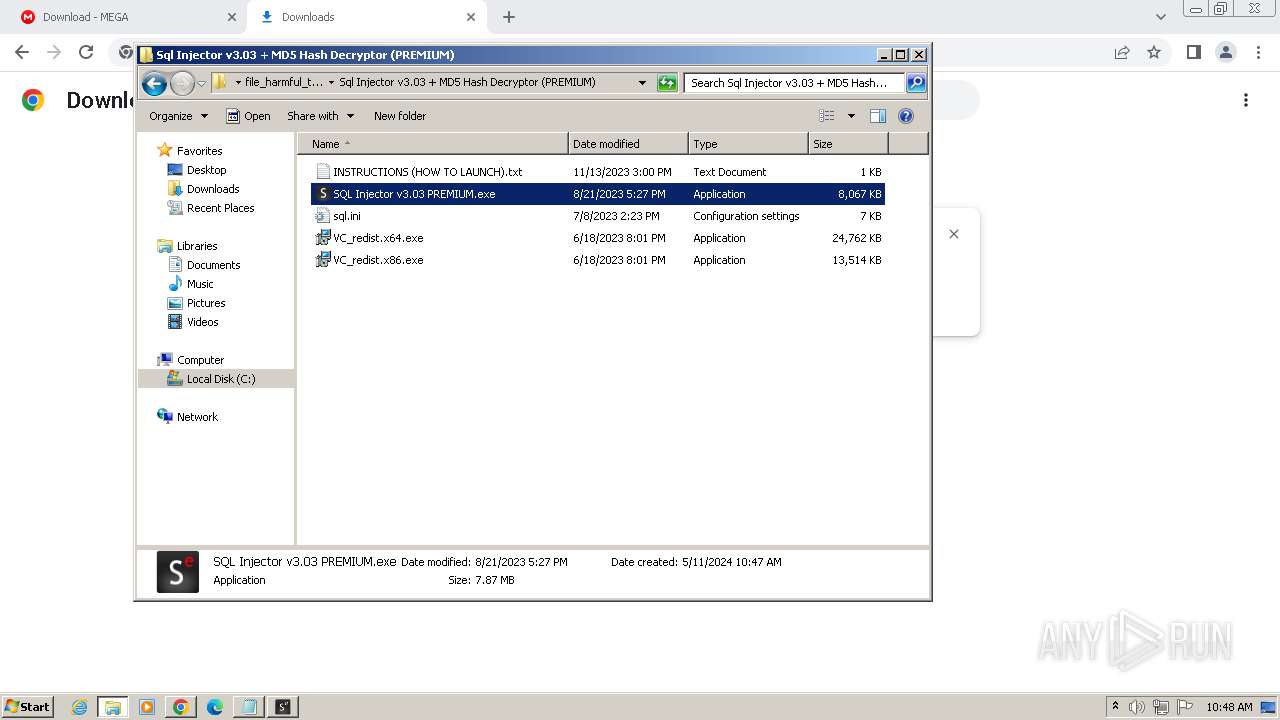The image size is (1280, 720).
Task: Toggle the preview pane icon
Action: click(x=878, y=116)
